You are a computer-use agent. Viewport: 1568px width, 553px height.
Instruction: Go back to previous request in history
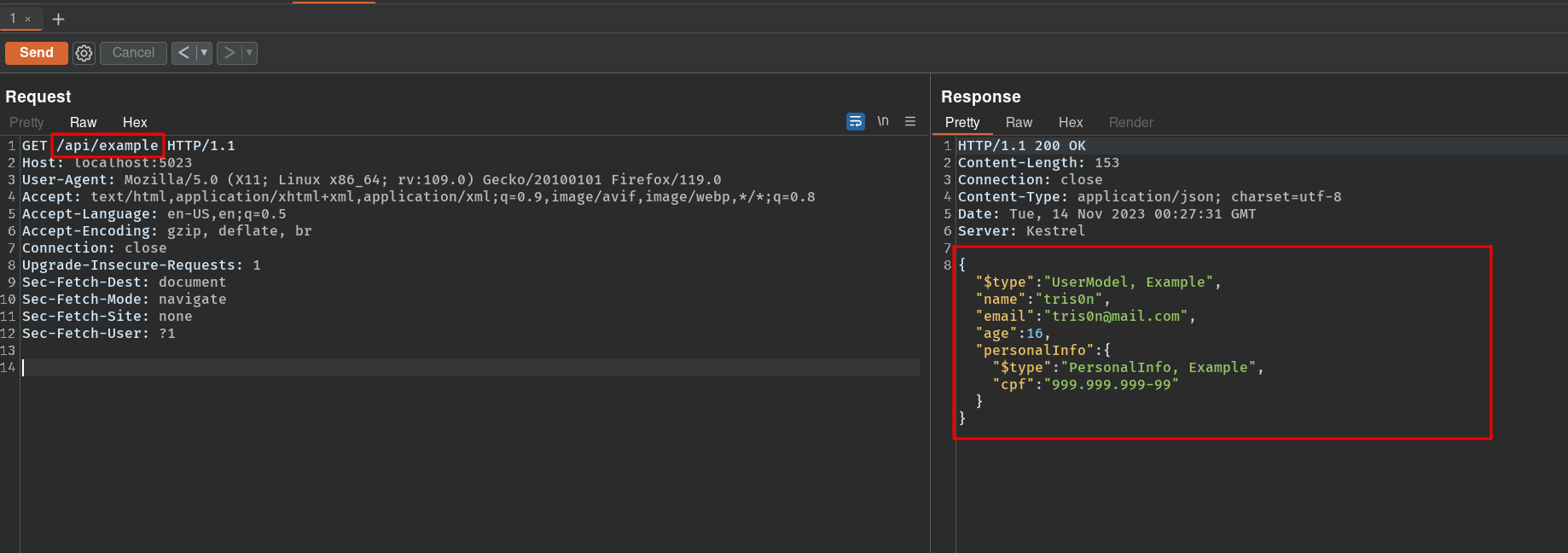183,53
